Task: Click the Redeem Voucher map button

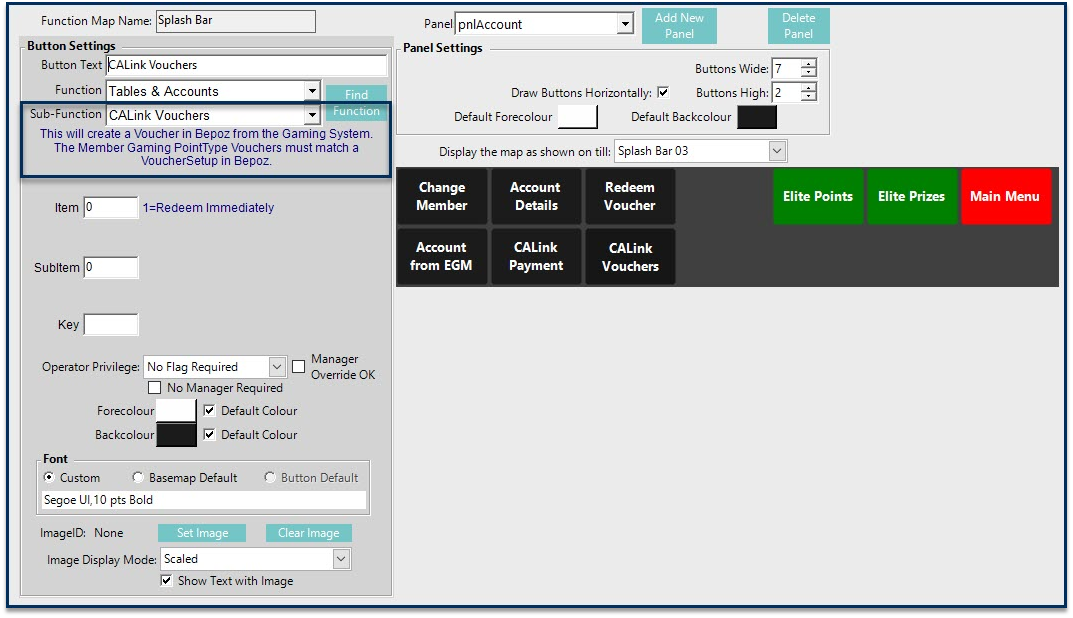Action: (x=630, y=196)
